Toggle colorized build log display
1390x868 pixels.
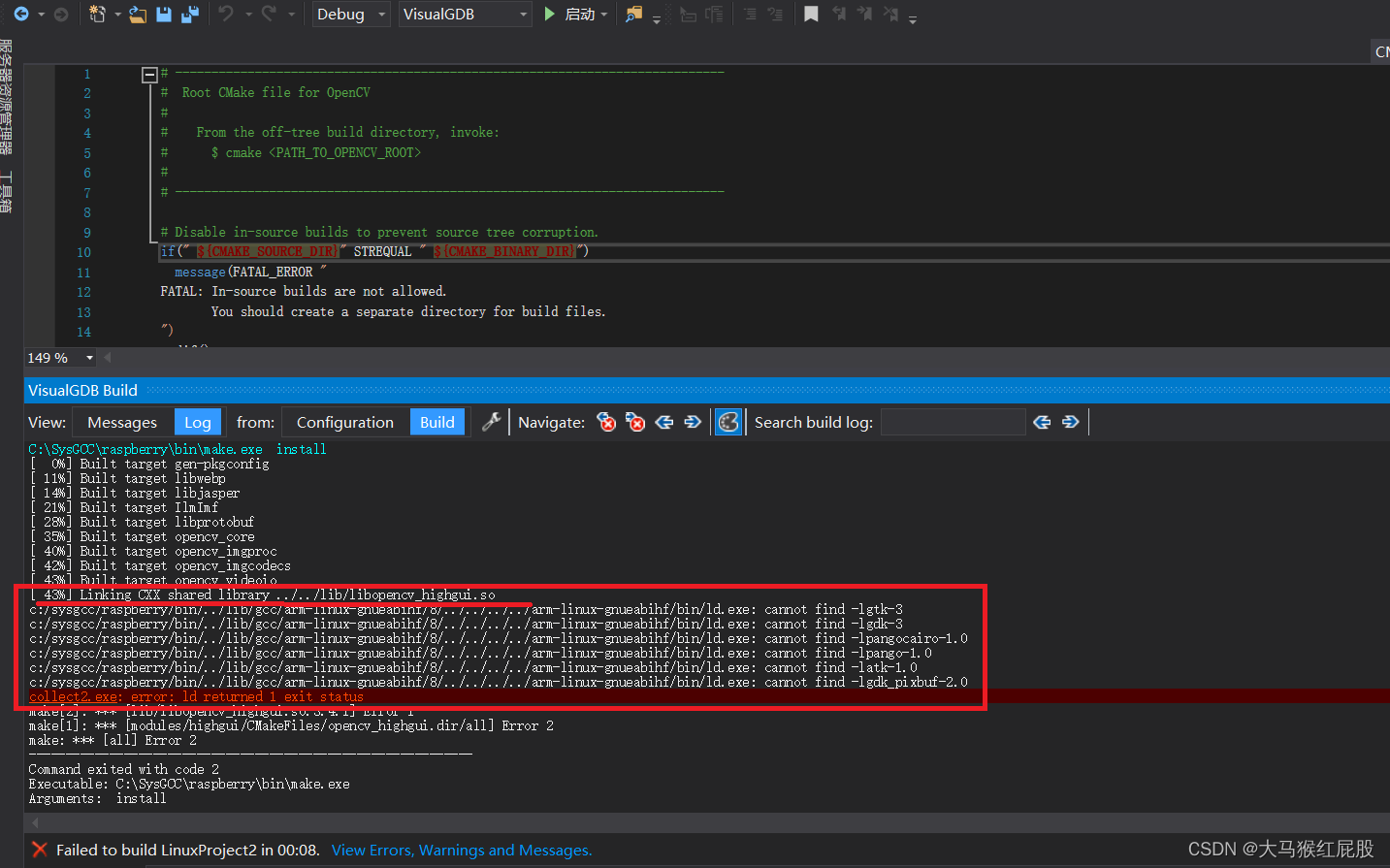tap(728, 422)
